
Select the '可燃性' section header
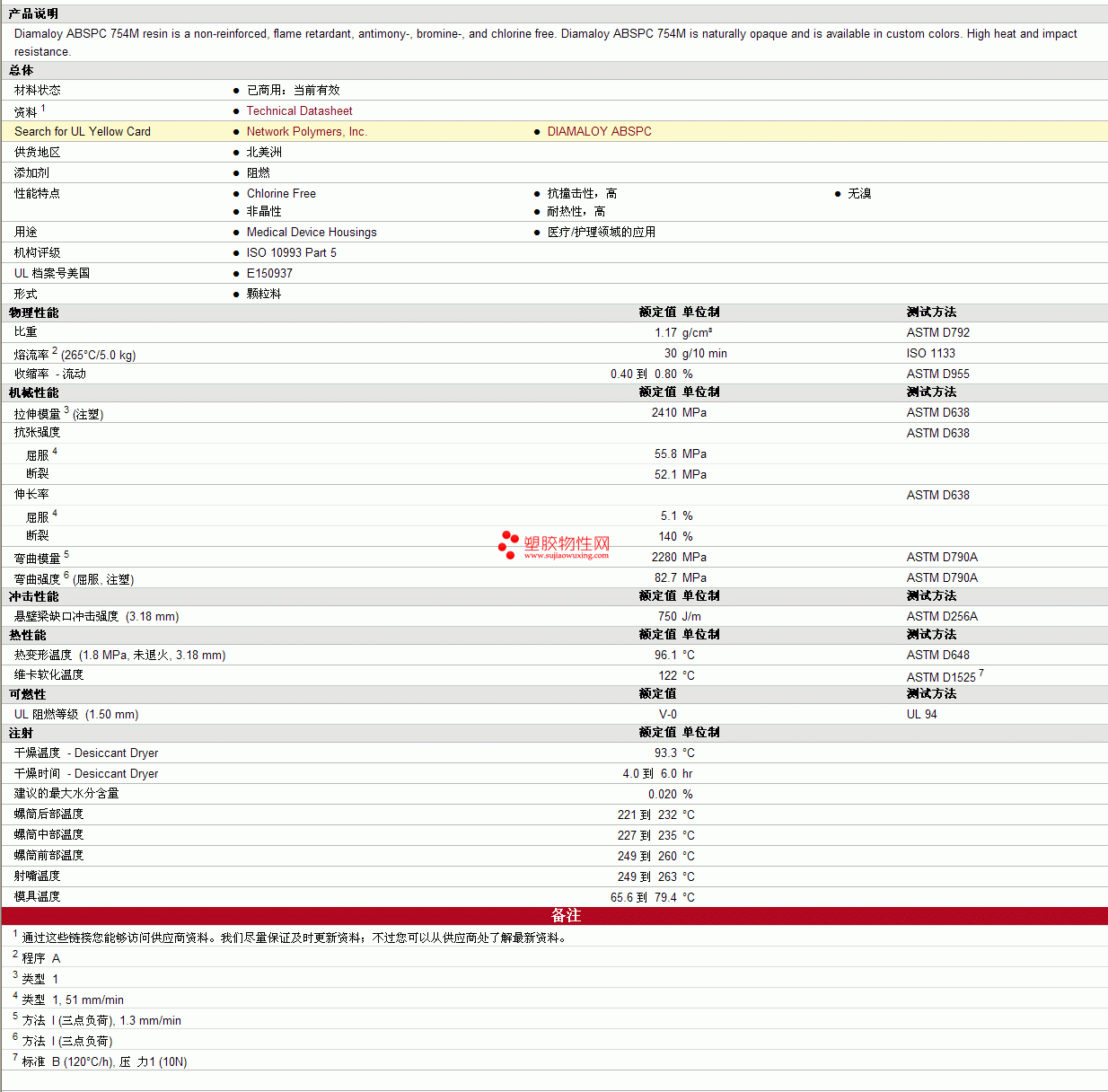(28, 694)
